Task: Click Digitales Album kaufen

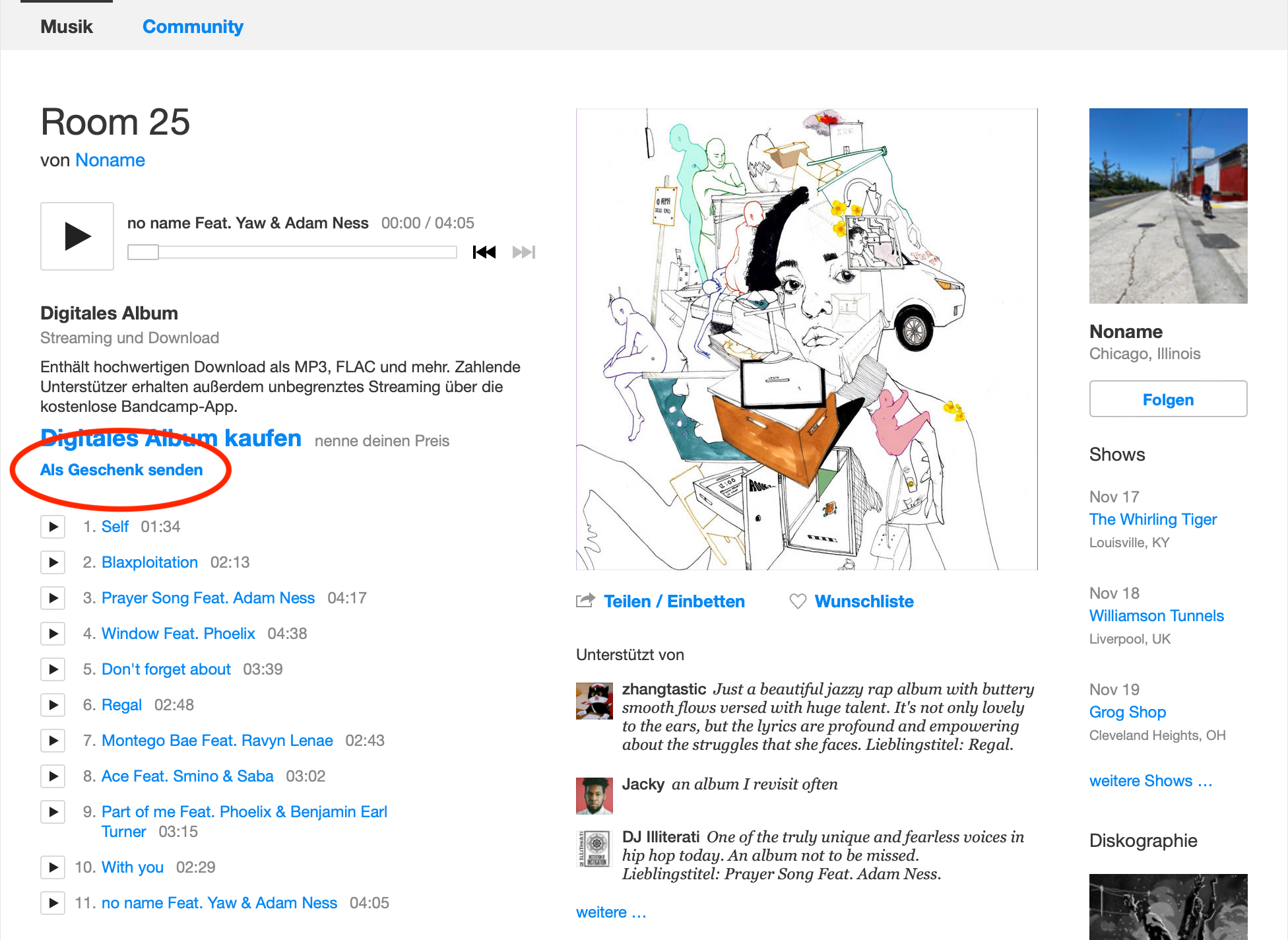Action: coord(171,438)
